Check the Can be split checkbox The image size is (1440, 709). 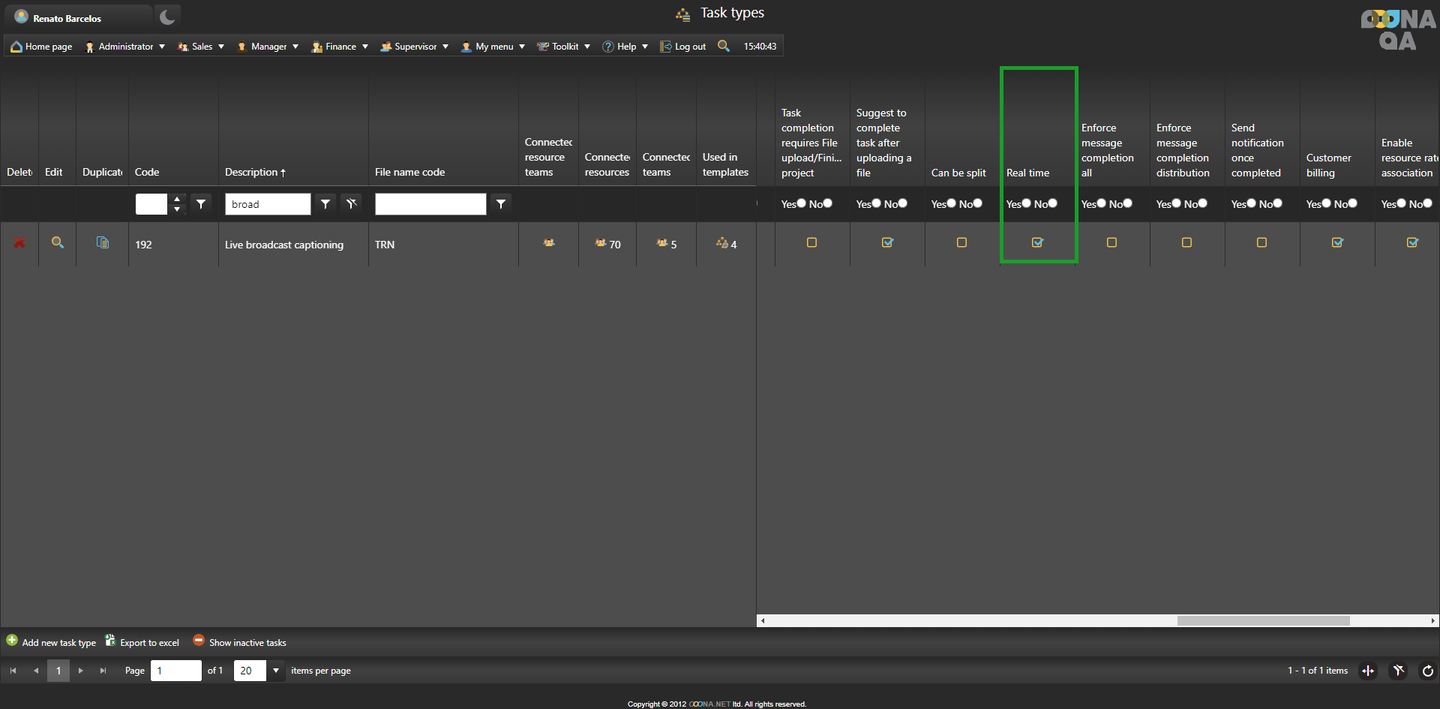962,243
